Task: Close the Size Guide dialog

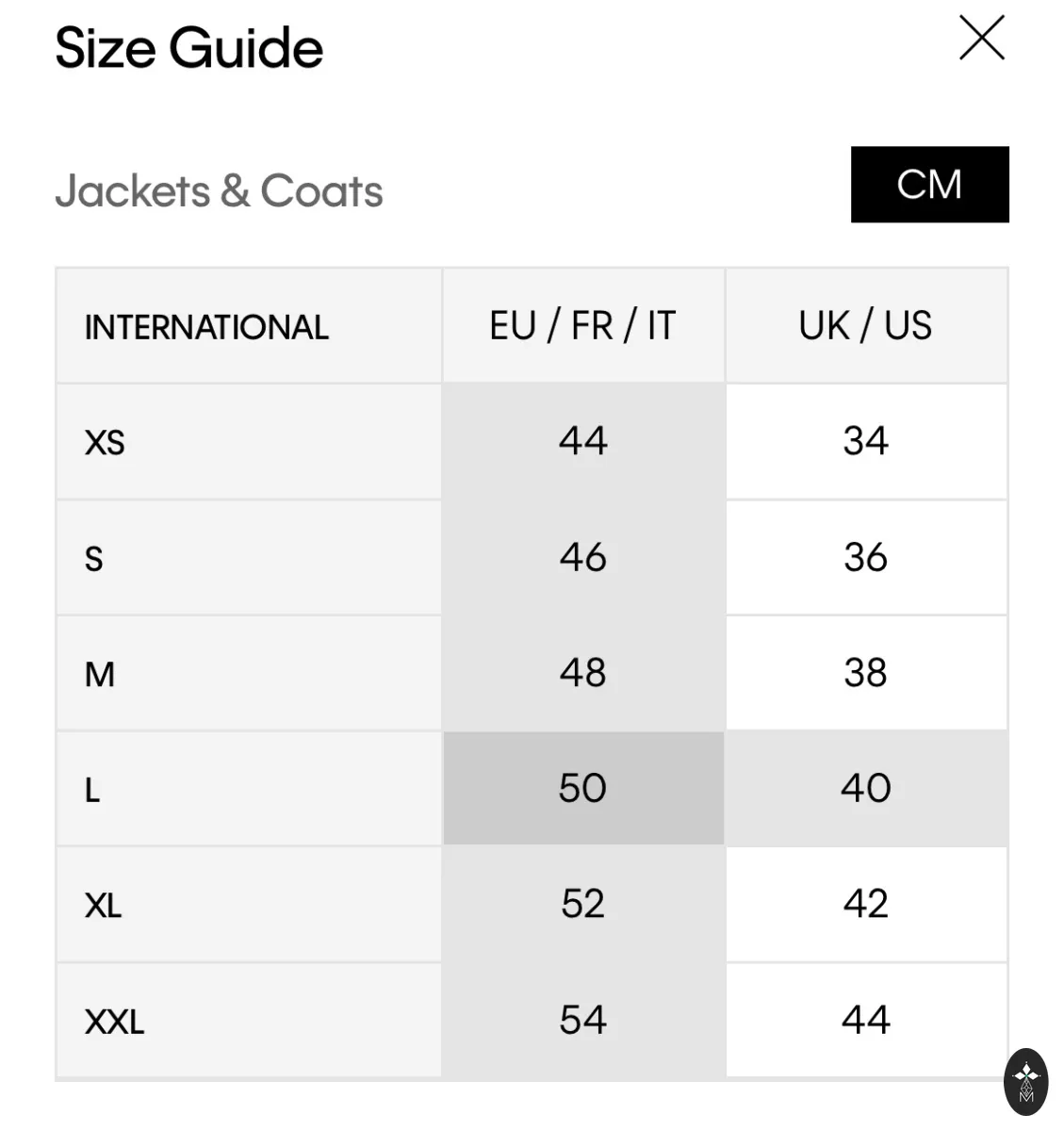Action: [982, 39]
